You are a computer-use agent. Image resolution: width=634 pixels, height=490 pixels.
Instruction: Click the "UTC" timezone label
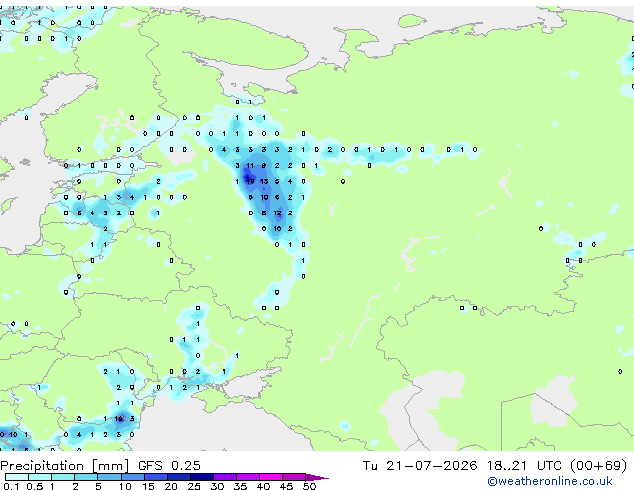pos(549,466)
